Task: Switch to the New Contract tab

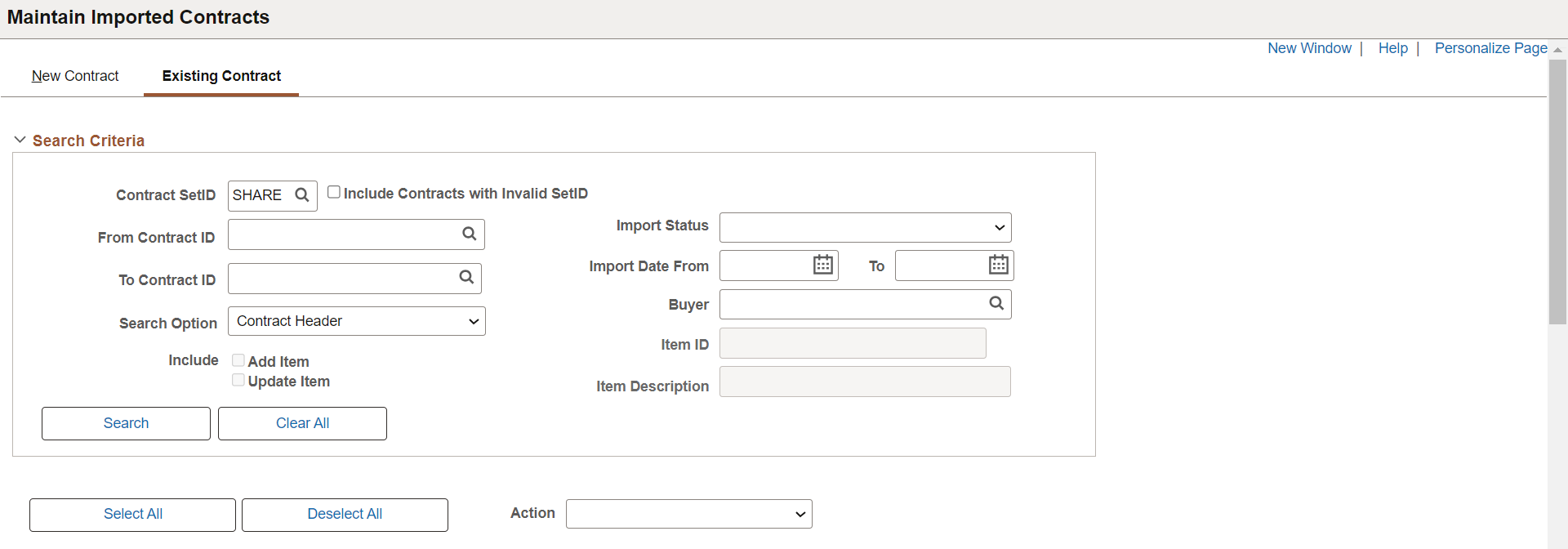Action: tap(75, 76)
